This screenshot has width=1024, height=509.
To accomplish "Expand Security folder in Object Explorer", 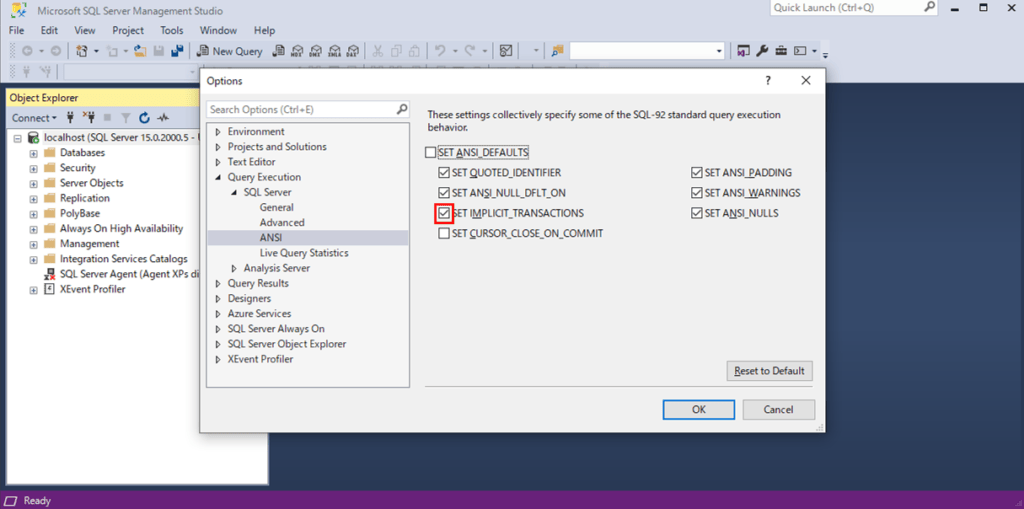I will pos(33,168).
